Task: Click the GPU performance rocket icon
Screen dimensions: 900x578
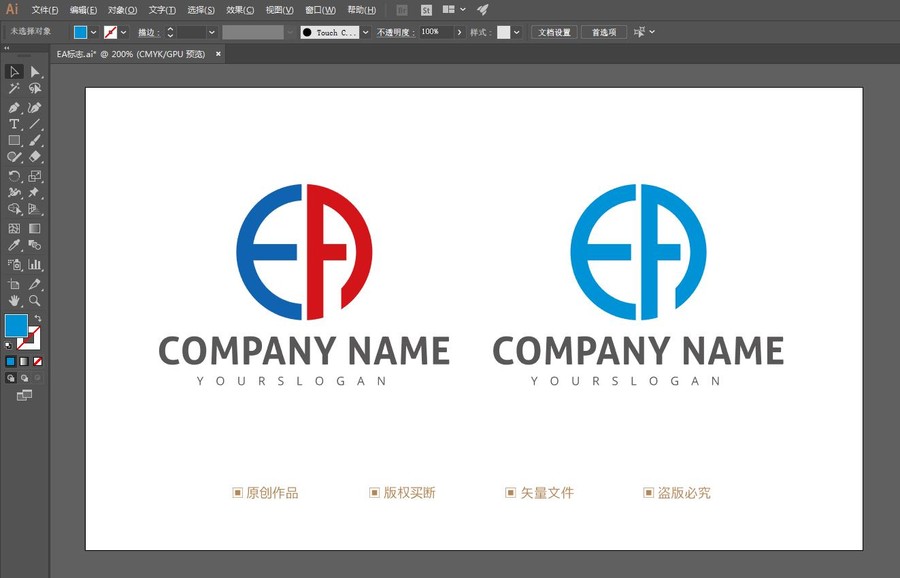Action: [x=483, y=10]
